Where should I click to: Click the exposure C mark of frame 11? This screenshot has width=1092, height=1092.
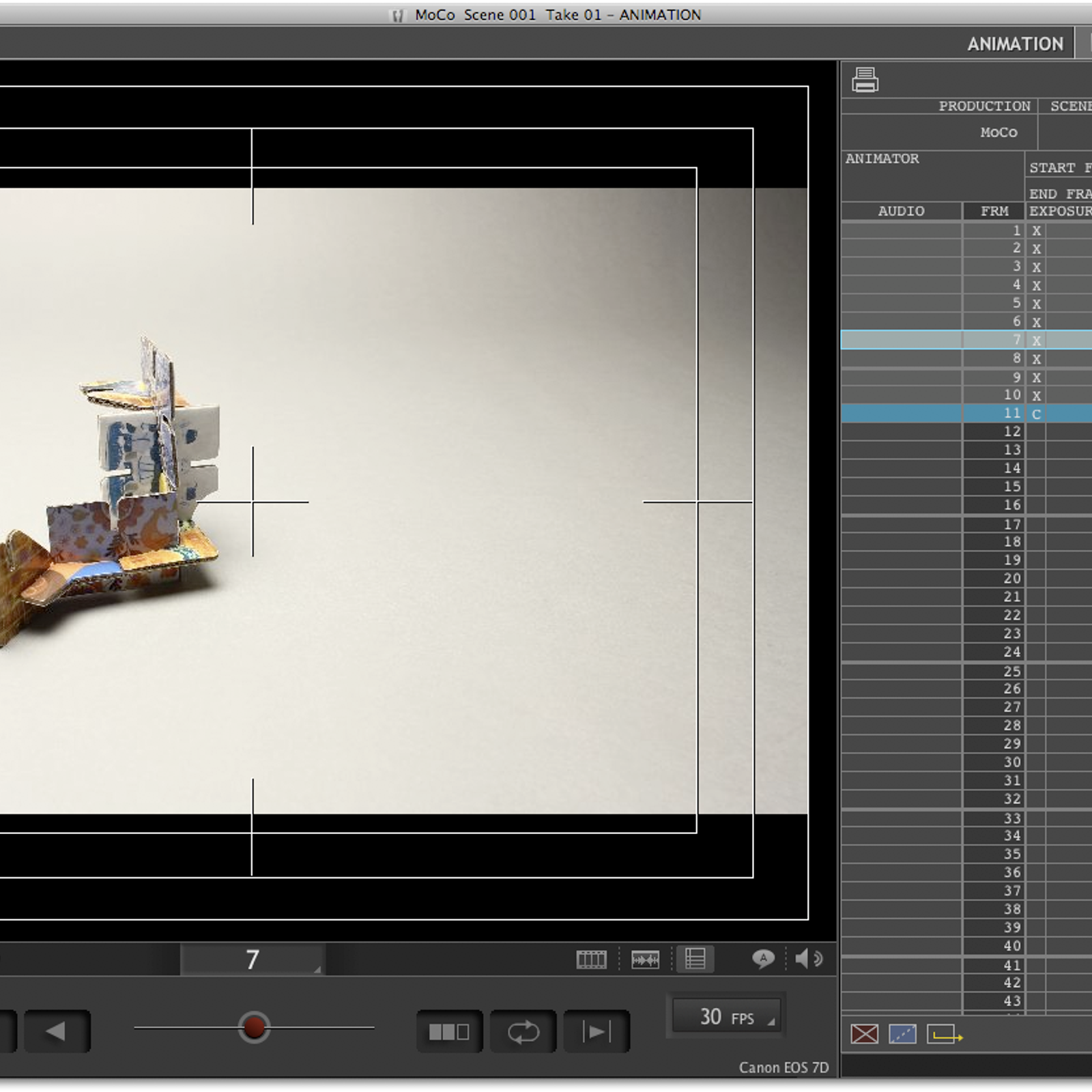point(1036,414)
